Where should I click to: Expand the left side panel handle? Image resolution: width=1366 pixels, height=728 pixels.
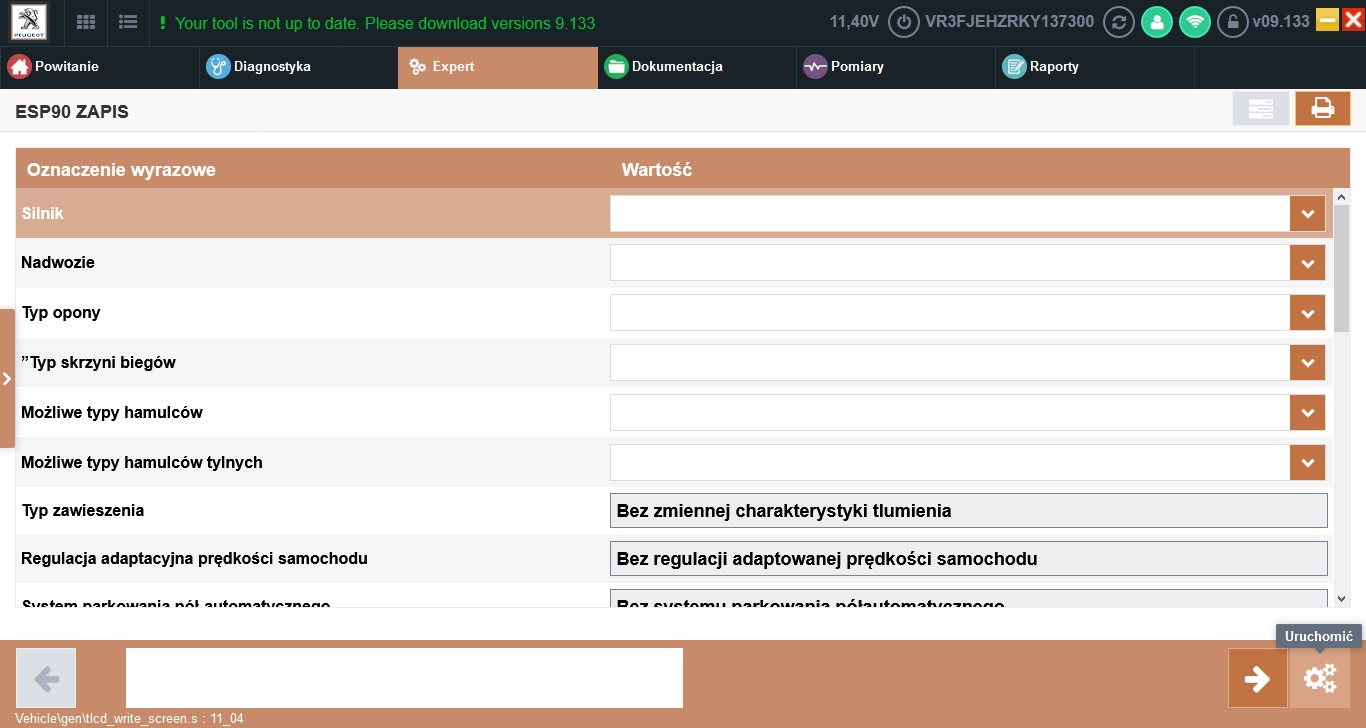(7, 379)
